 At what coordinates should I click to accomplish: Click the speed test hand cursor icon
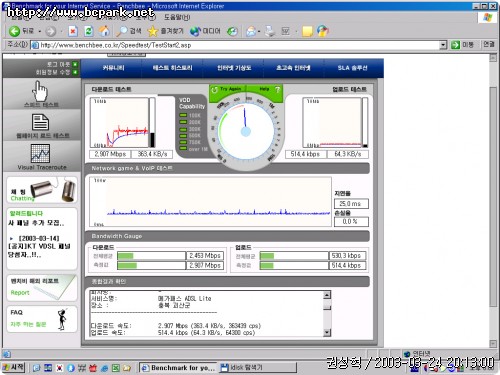[40, 91]
